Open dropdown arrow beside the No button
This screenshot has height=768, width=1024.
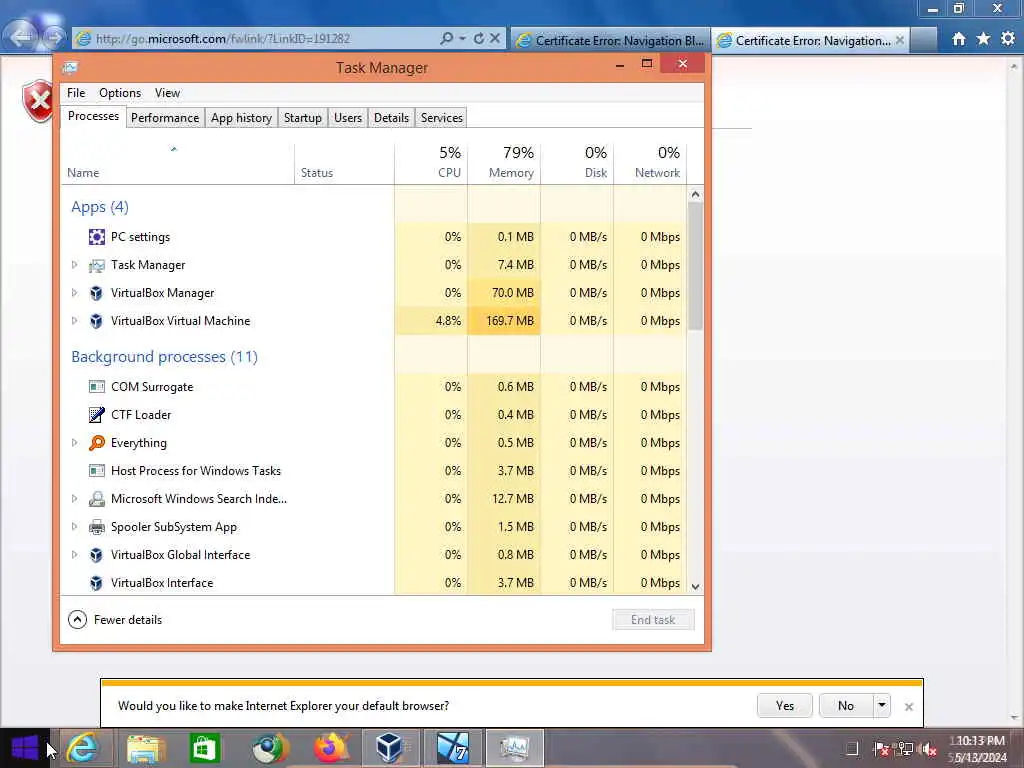882,705
